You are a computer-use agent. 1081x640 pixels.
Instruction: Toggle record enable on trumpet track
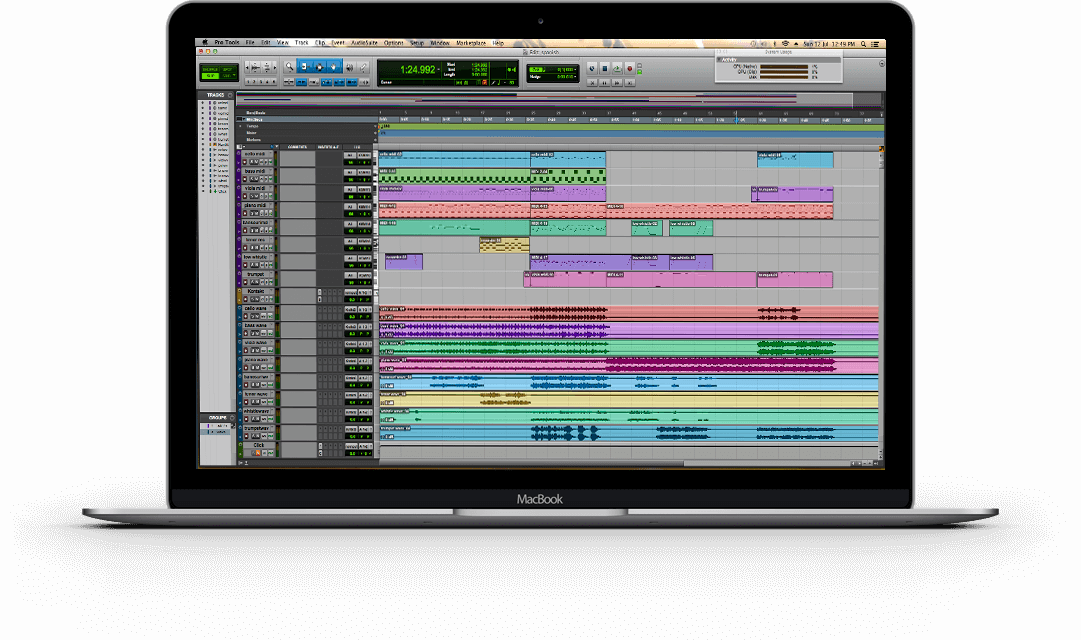click(245, 284)
